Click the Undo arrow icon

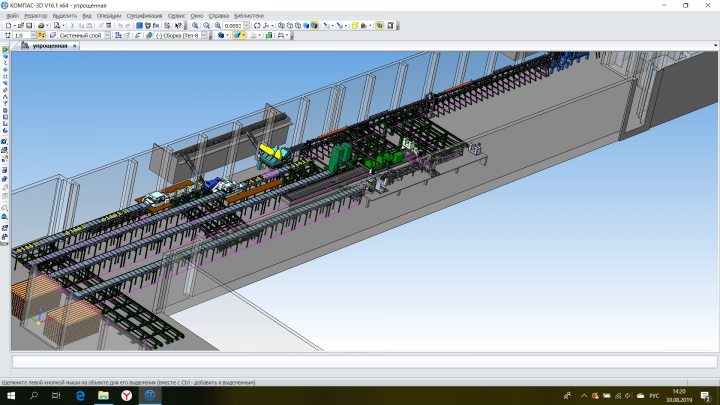tap(120, 26)
